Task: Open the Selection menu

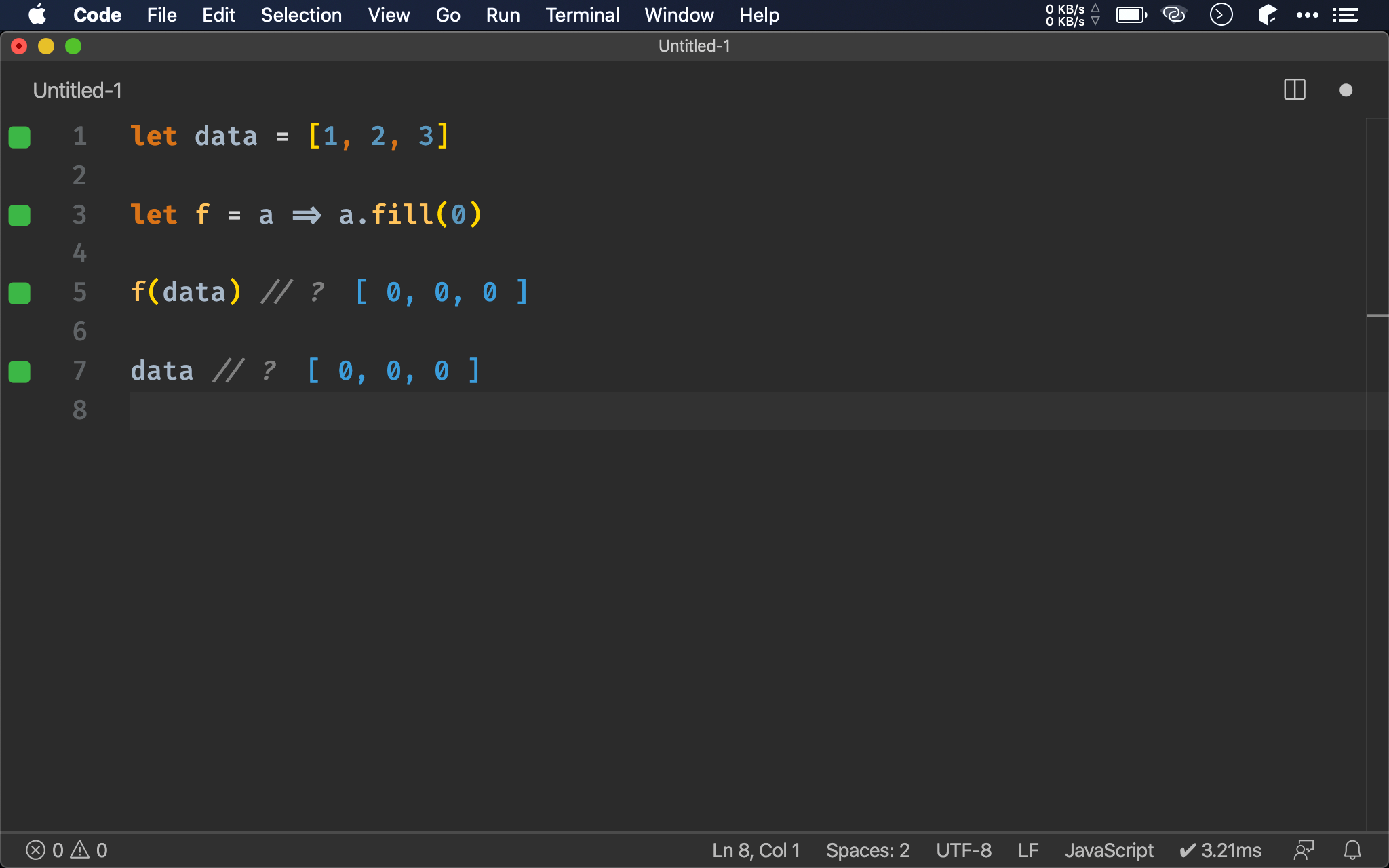Action: 301,15
